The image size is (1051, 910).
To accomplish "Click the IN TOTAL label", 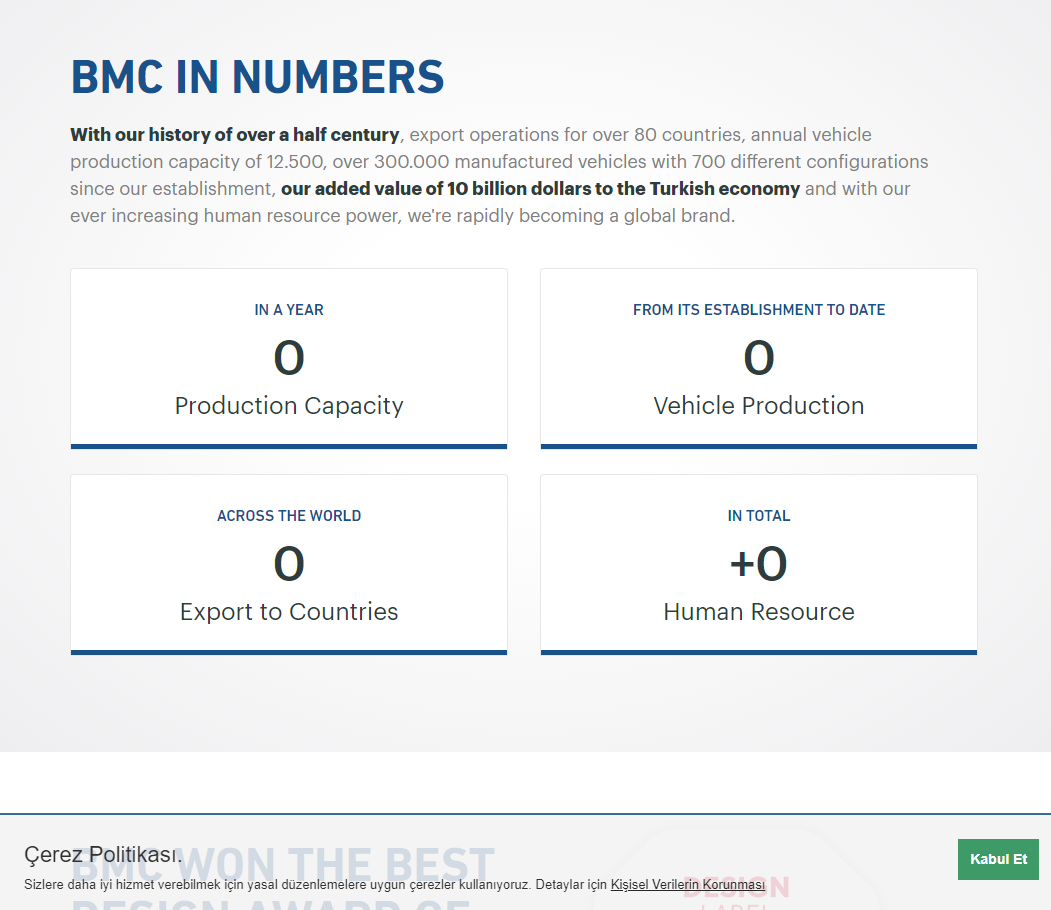I will 758,516.
